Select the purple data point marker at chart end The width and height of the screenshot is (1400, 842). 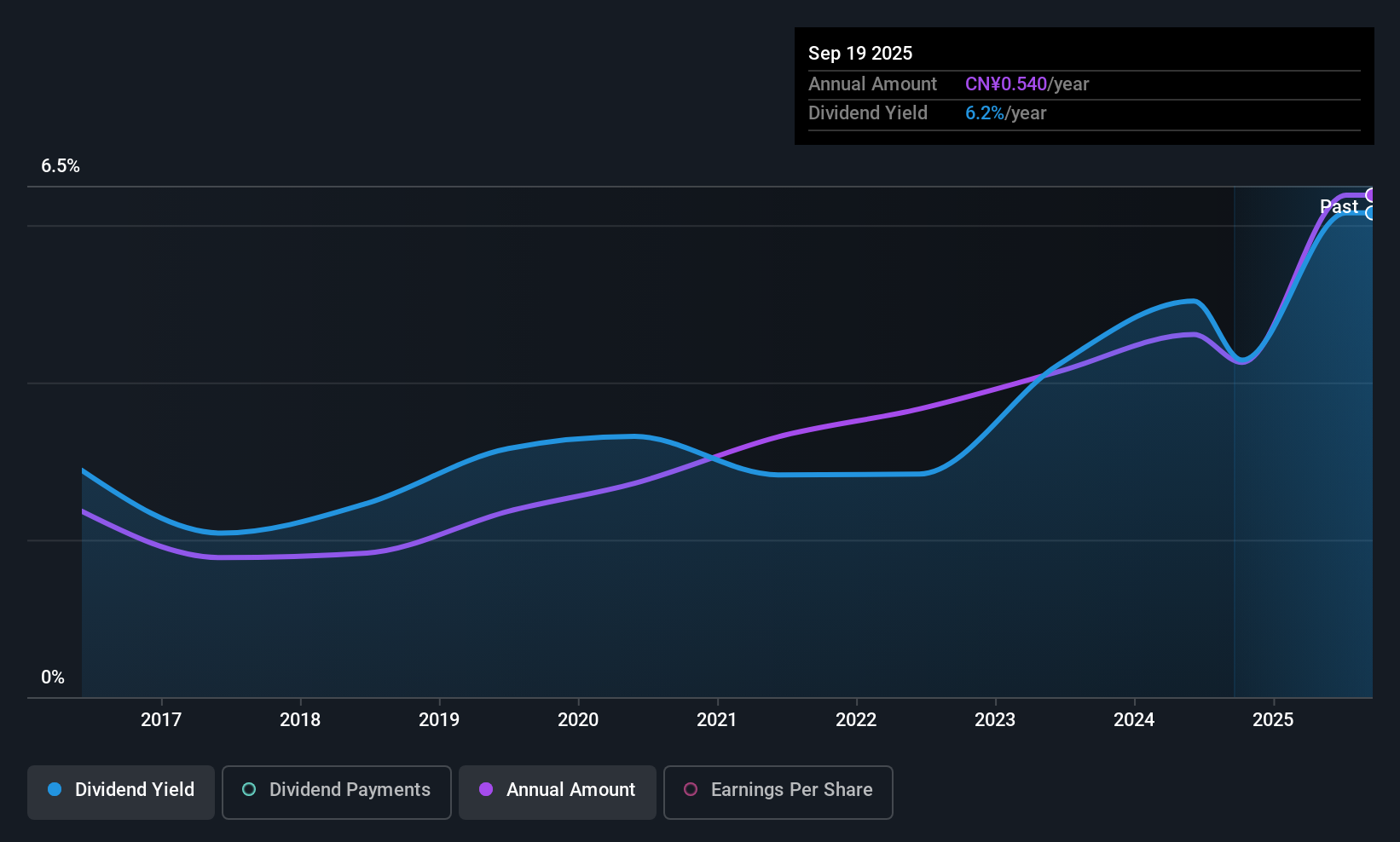point(1370,194)
